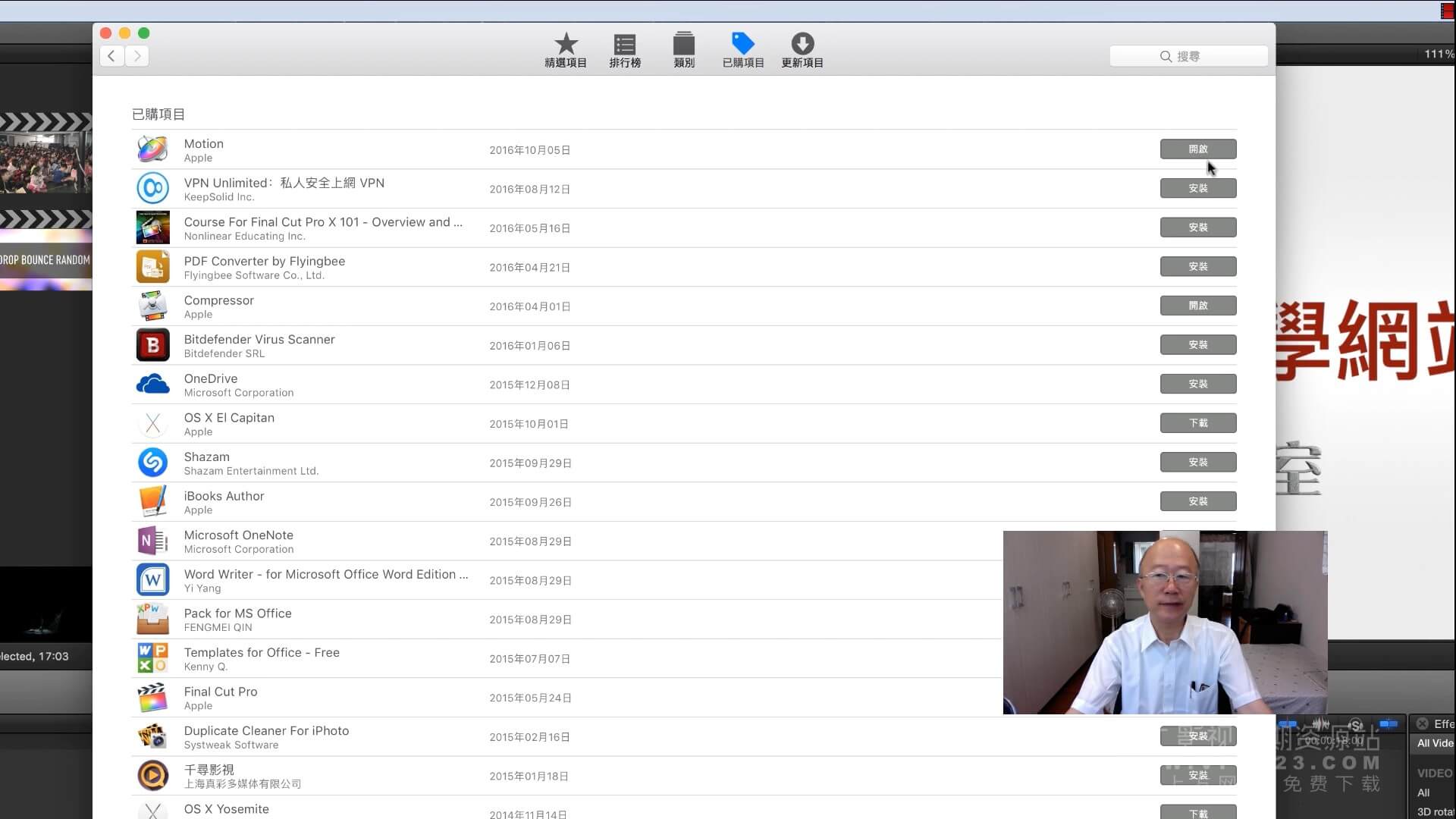1456x819 pixels.
Task: Click the 2016年10月05日 purchase date
Action: (x=529, y=150)
